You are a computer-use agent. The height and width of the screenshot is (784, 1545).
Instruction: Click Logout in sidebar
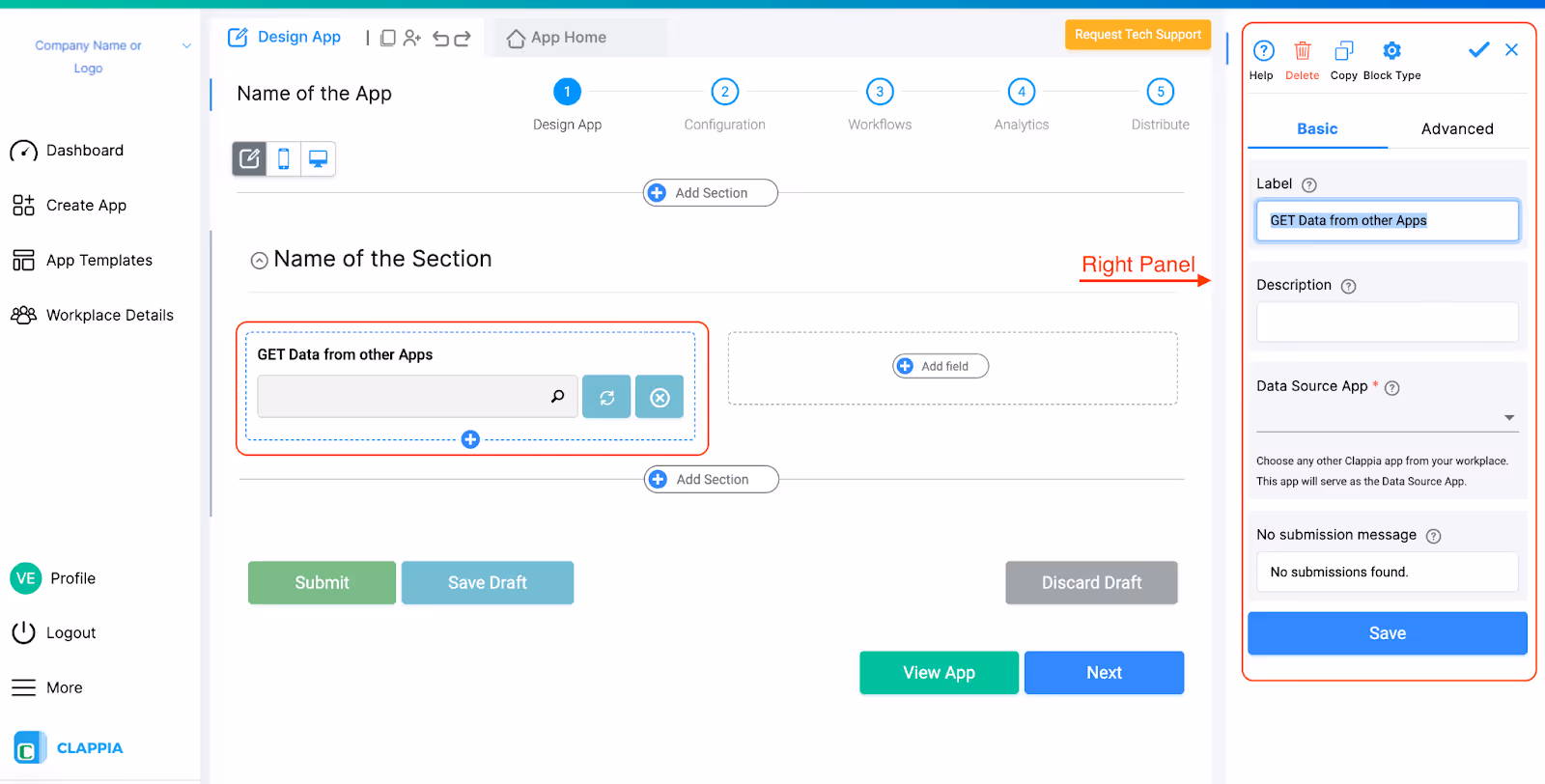pos(53,633)
